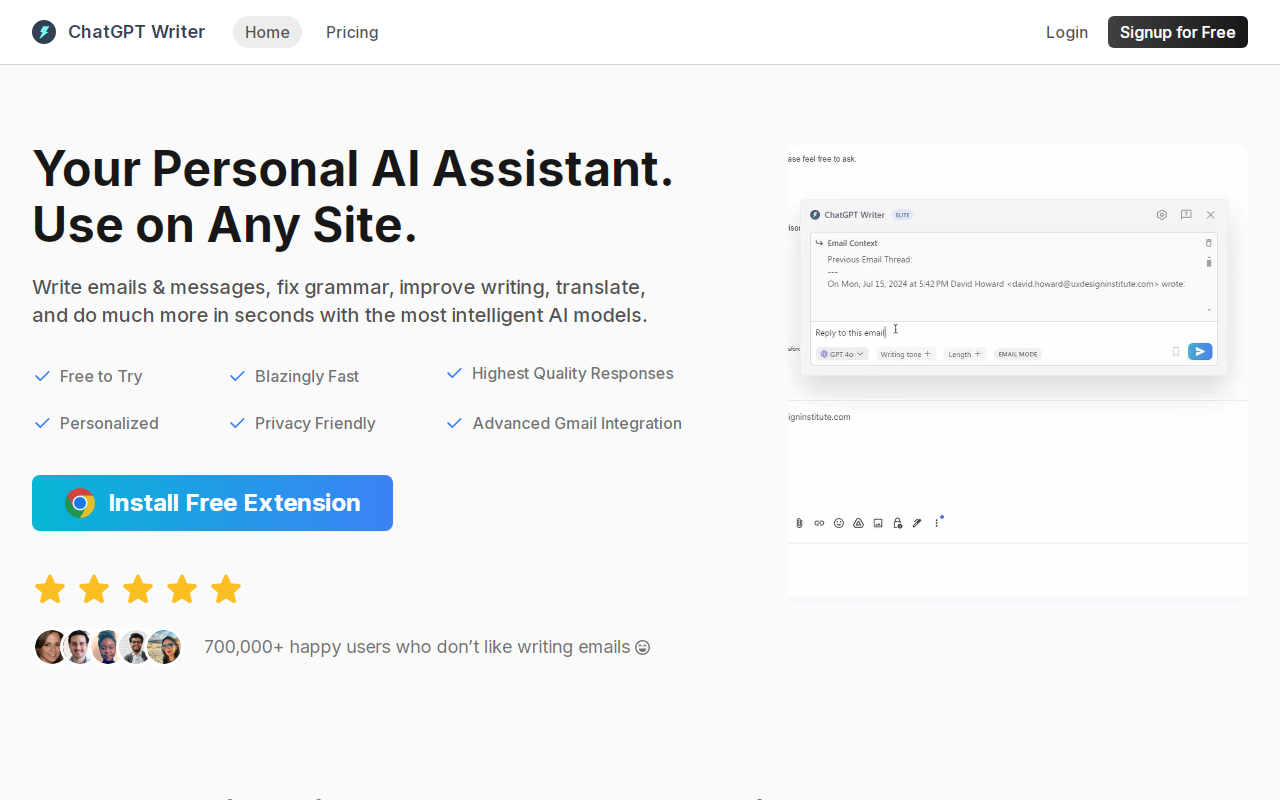This screenshot has width=1280, height=800.
Task: Click the checkmark beside Personalized
Action: tap(42, 423)
